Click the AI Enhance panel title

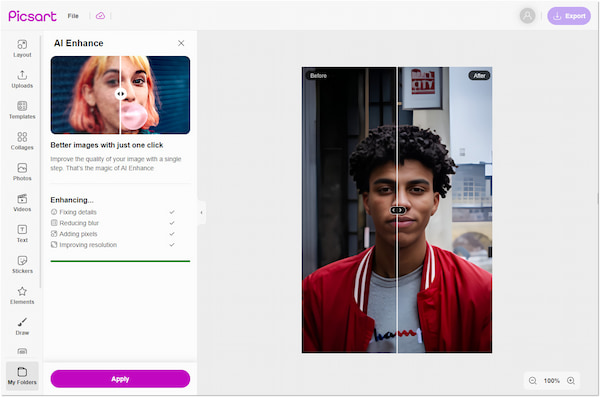pyautogui.click(x=78, y=43)
